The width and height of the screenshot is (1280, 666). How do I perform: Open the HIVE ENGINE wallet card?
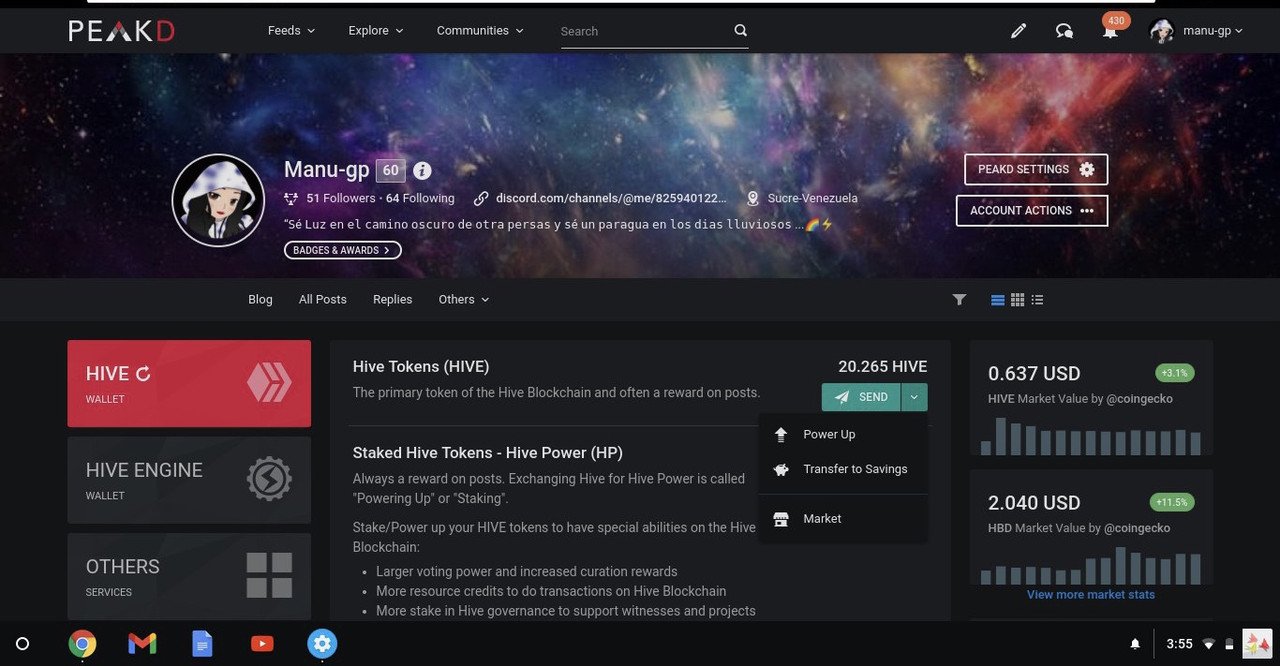pos(189,480)
